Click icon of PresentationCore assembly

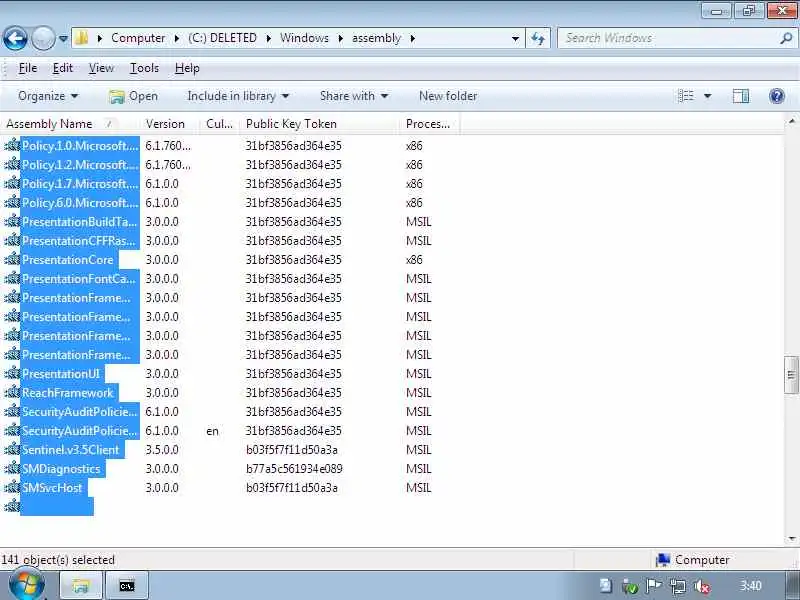pyautogui.click(x=11, y=260)
